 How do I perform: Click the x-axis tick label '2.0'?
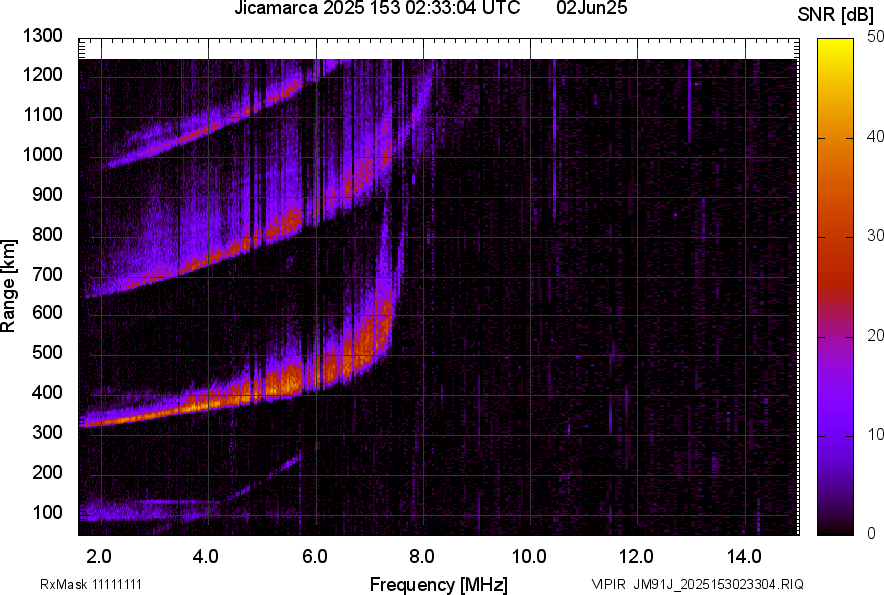[x=99, y=557]
